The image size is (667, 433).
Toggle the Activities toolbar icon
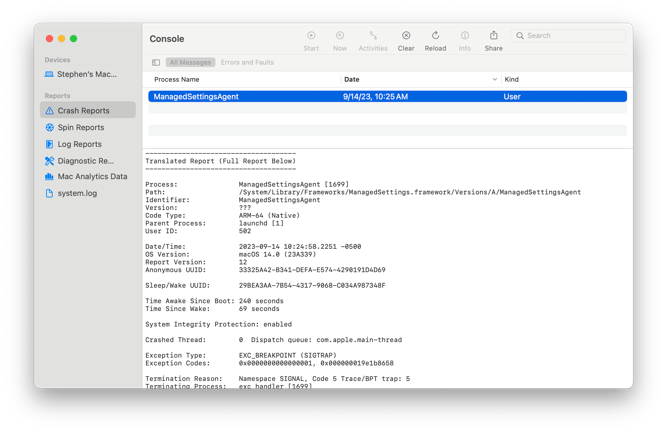pos(373,36)
